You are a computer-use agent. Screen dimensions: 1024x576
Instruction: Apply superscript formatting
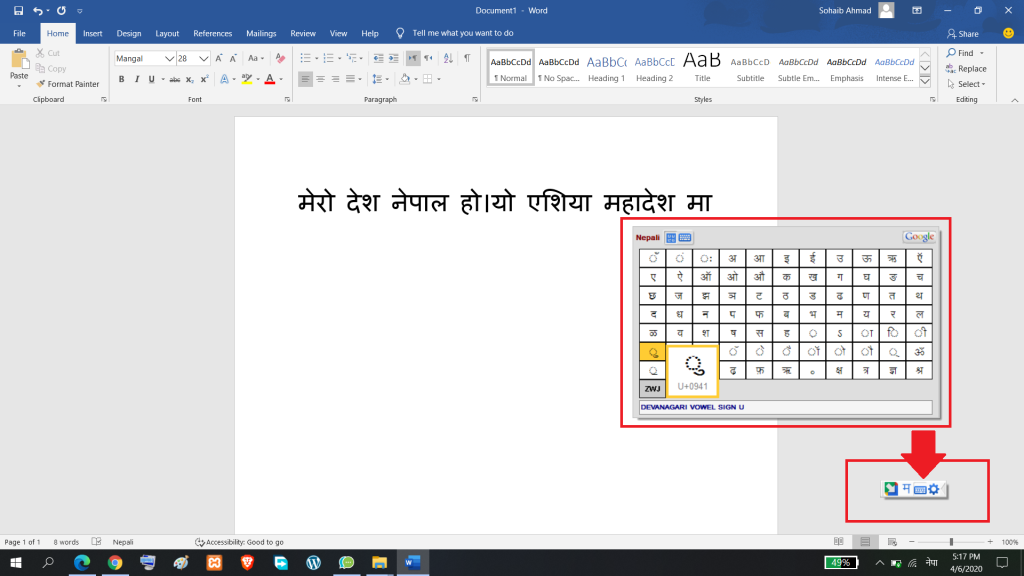point(204,79)
